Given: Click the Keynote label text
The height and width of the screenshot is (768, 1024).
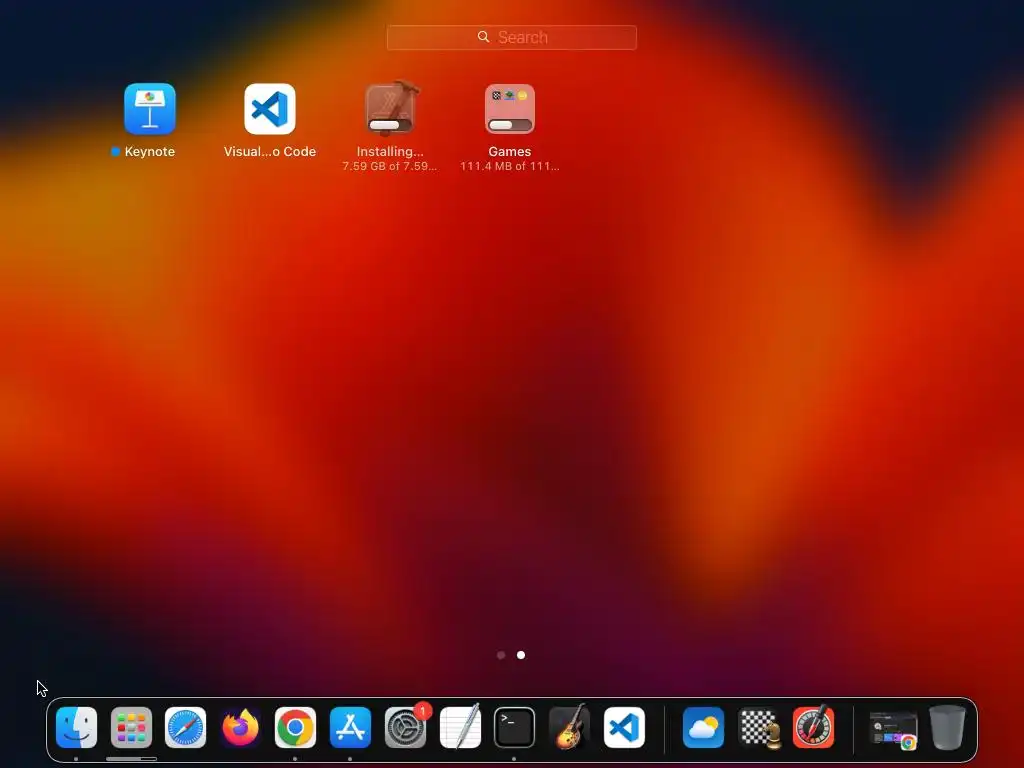Looking at the screenshot, I should 150,152.
